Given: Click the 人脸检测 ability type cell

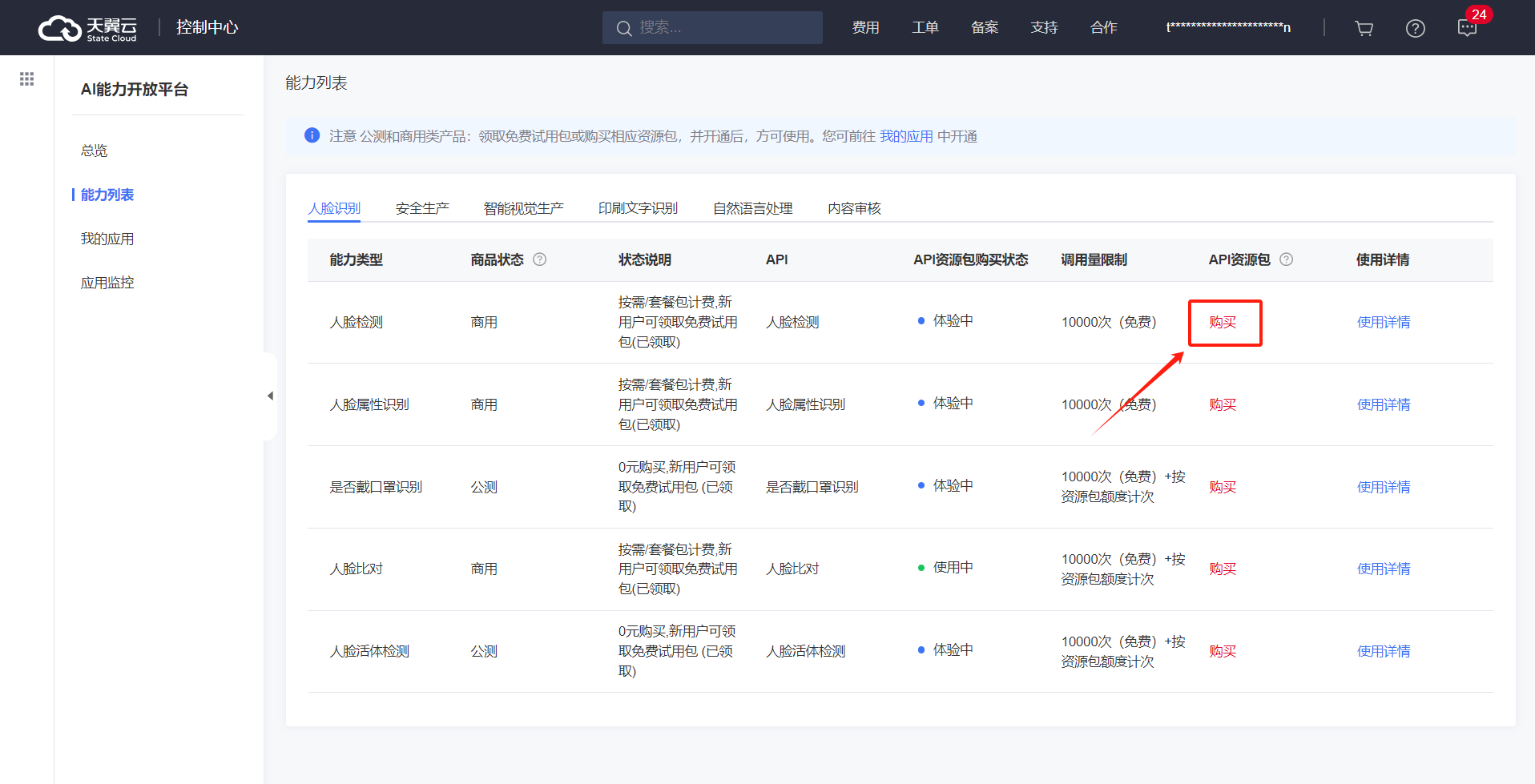Looking at the screenshot, I should pyautogui.click(x=357, y=322).
